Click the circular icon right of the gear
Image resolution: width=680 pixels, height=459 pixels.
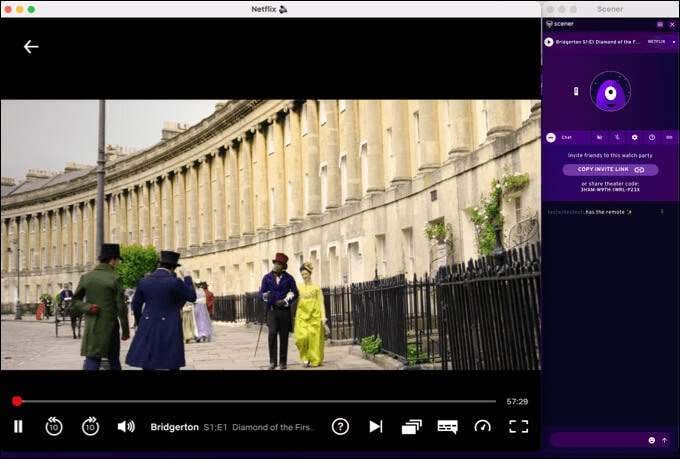652,138
